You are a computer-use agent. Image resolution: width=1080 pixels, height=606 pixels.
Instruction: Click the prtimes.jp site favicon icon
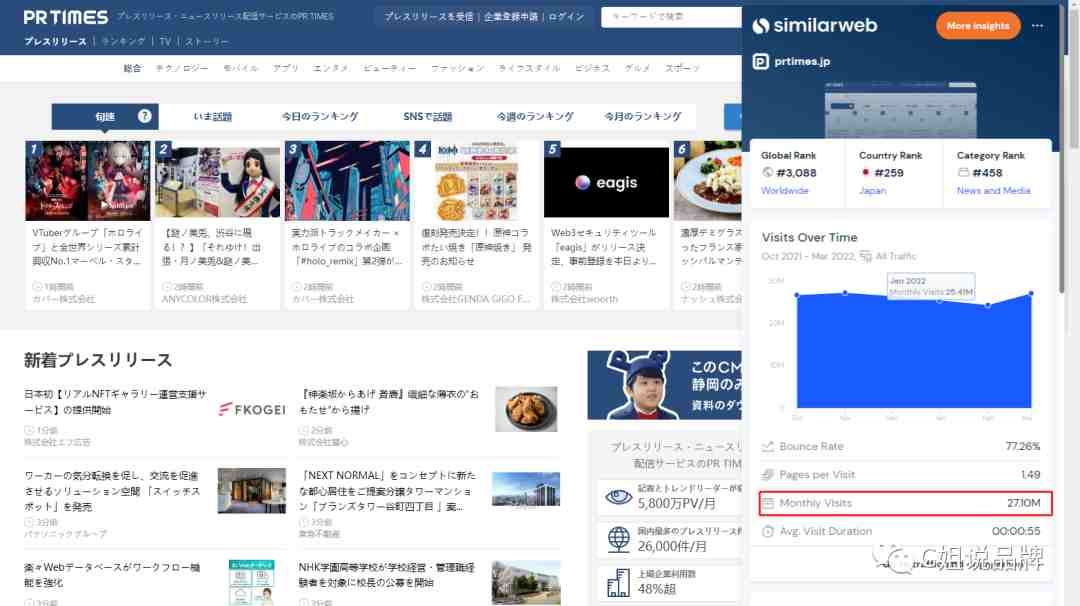[x=760, y=62]
